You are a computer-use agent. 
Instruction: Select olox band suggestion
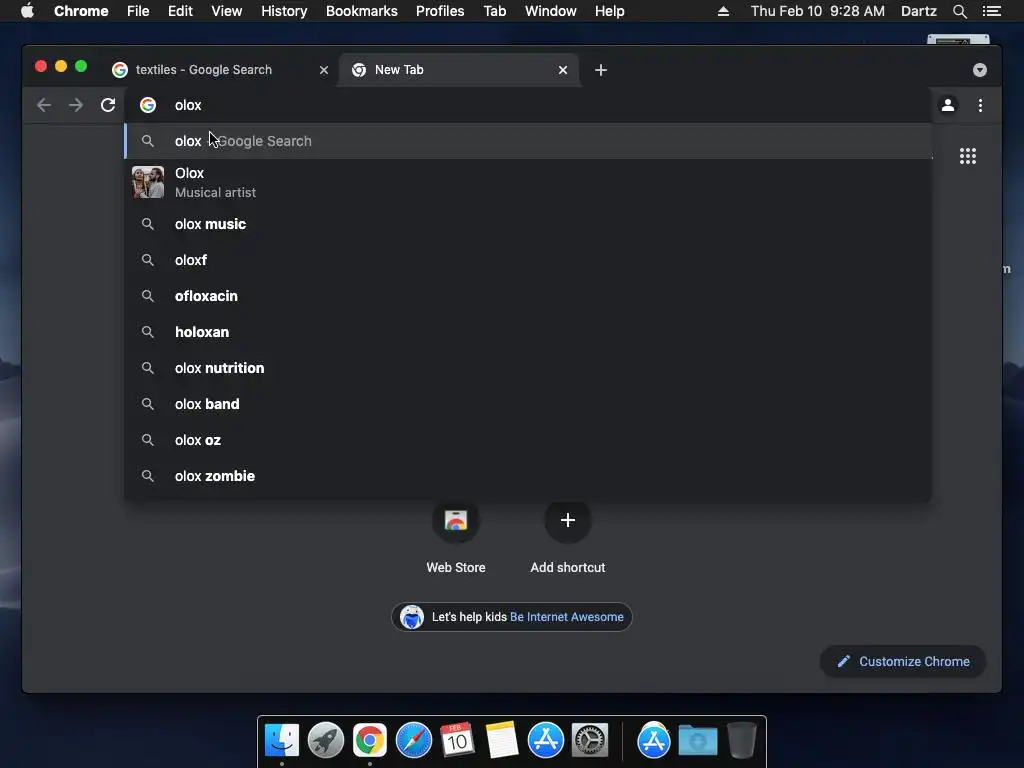[x=528, y=404]
